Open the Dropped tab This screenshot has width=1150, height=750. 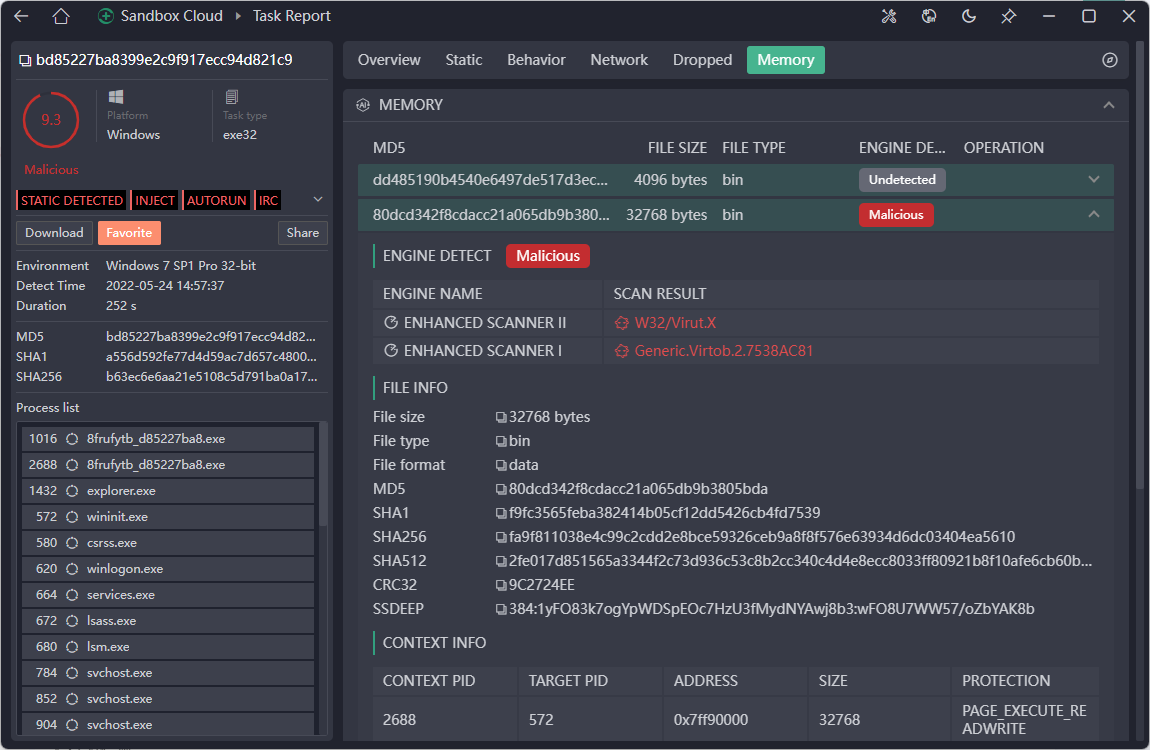(x=702, y=60)
